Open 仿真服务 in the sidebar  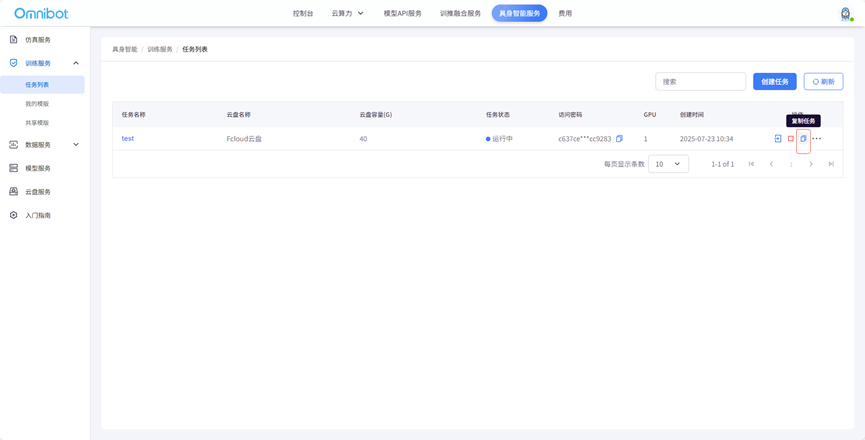(x=38, y=40)
